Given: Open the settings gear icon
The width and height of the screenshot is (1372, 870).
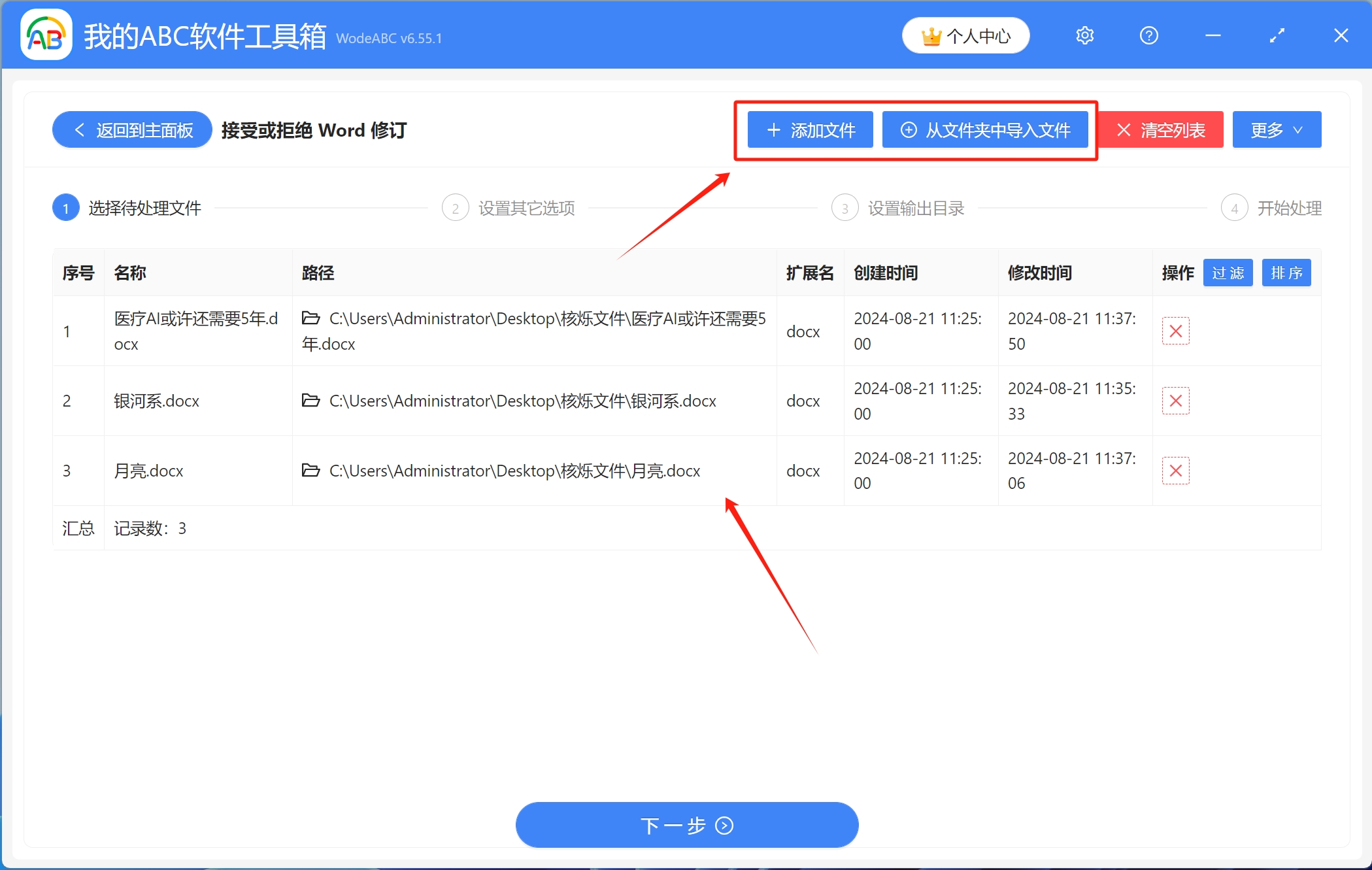Looking at the screenshot, I should pos(1084,35).
